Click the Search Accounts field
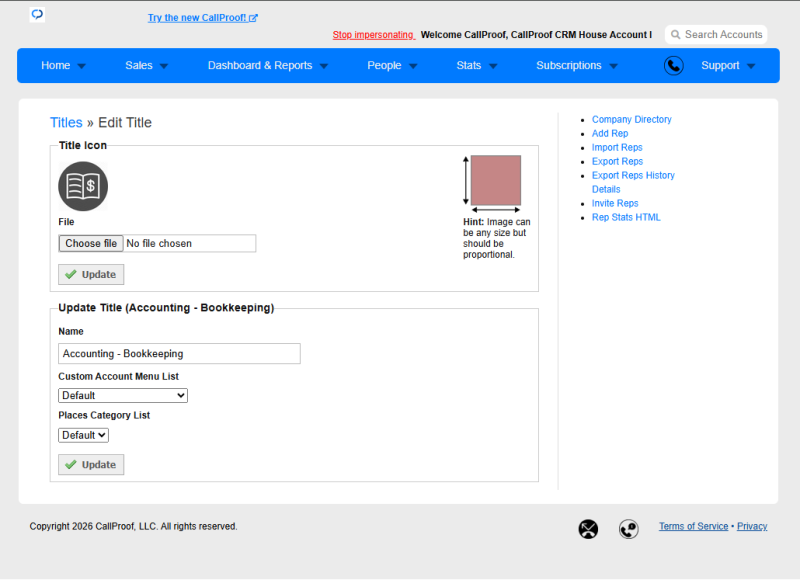This screenshot has width=800, height=580. [716, 35]
